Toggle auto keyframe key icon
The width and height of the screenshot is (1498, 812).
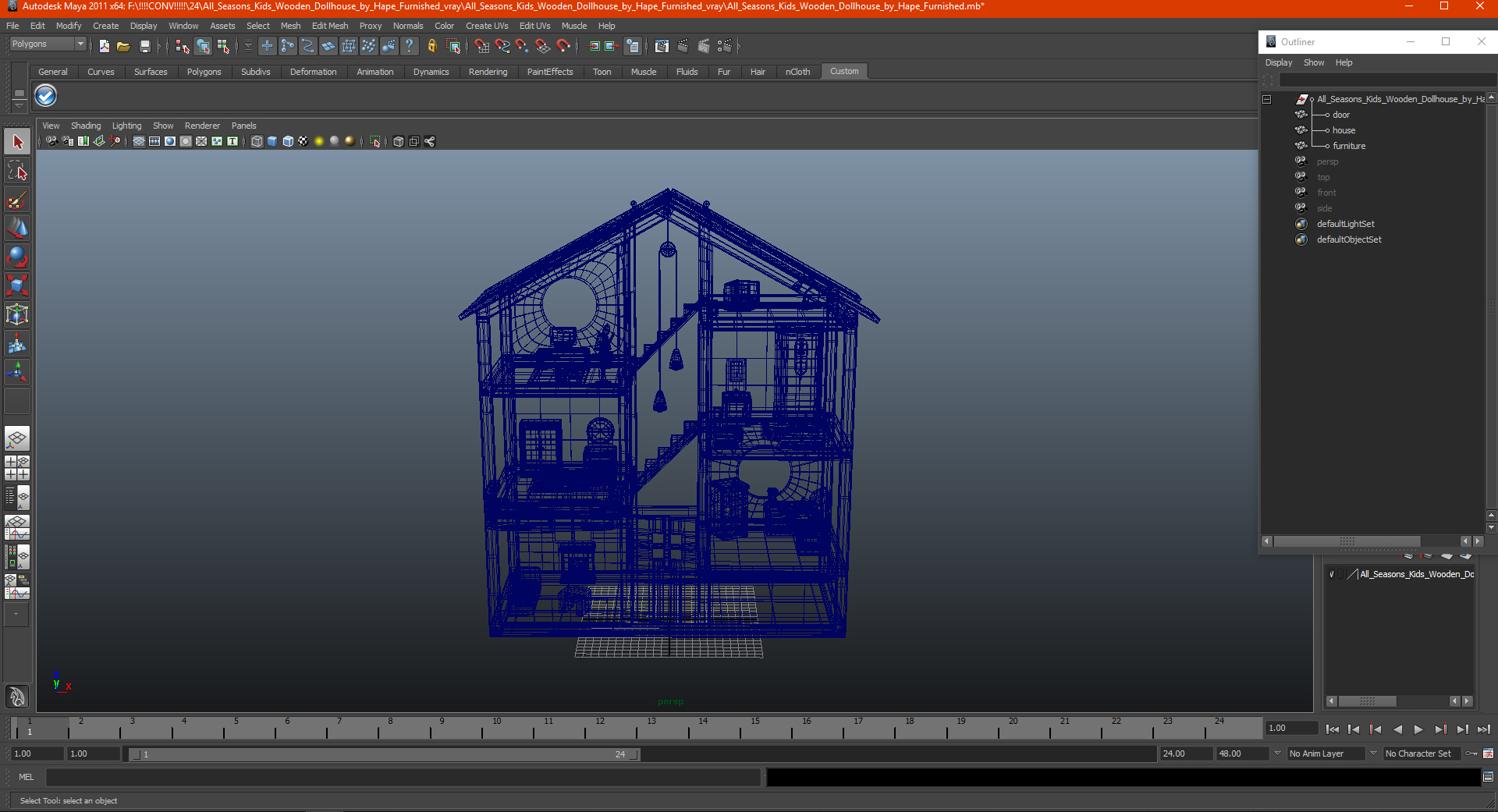click(1471, 753)
